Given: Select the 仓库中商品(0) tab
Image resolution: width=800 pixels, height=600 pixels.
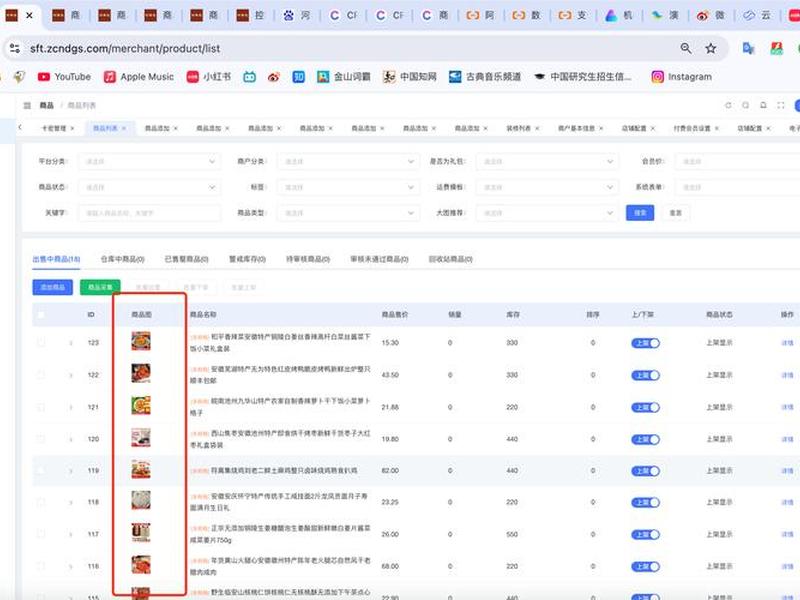Looking at the screenshot, I should pyautogui.click(x=122, y=259).
